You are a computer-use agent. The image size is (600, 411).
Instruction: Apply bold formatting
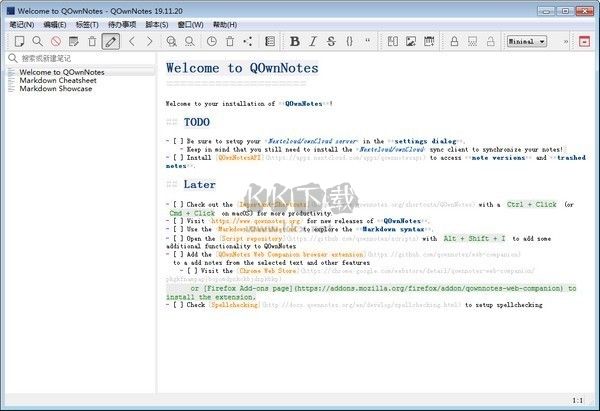pos(295,41)
